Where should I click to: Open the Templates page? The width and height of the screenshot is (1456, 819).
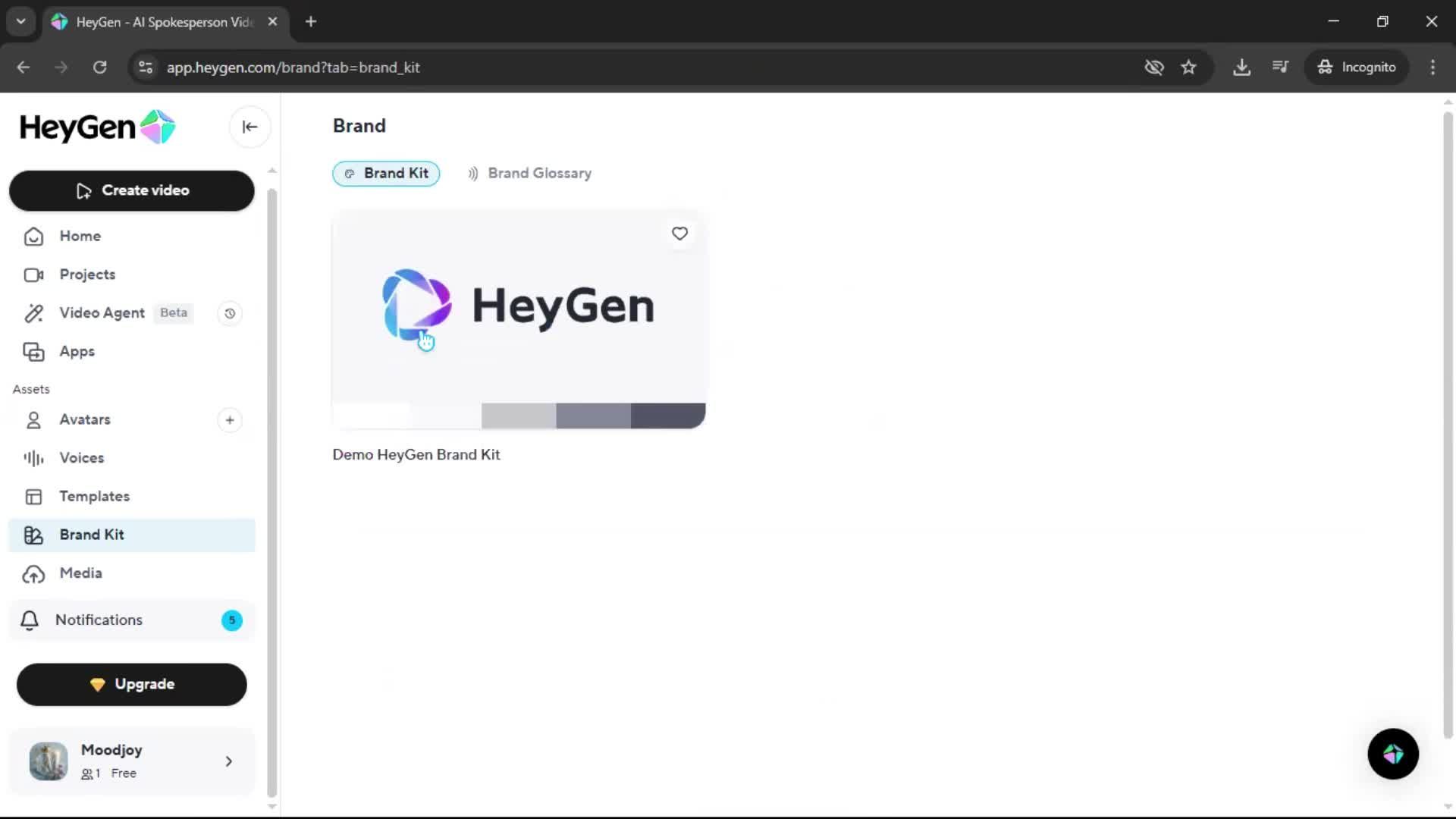click(x=94, y=497)
